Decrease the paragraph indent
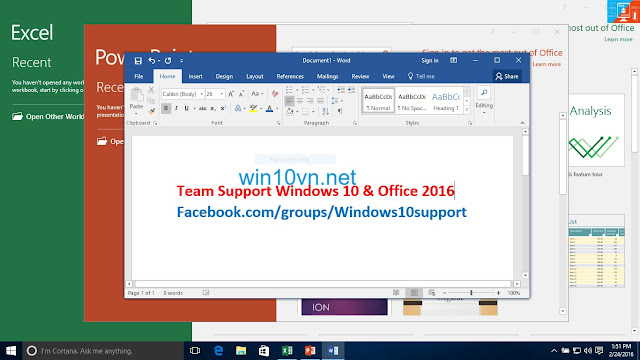Screen dimensions: 640x360 click(x=340, y=90)
